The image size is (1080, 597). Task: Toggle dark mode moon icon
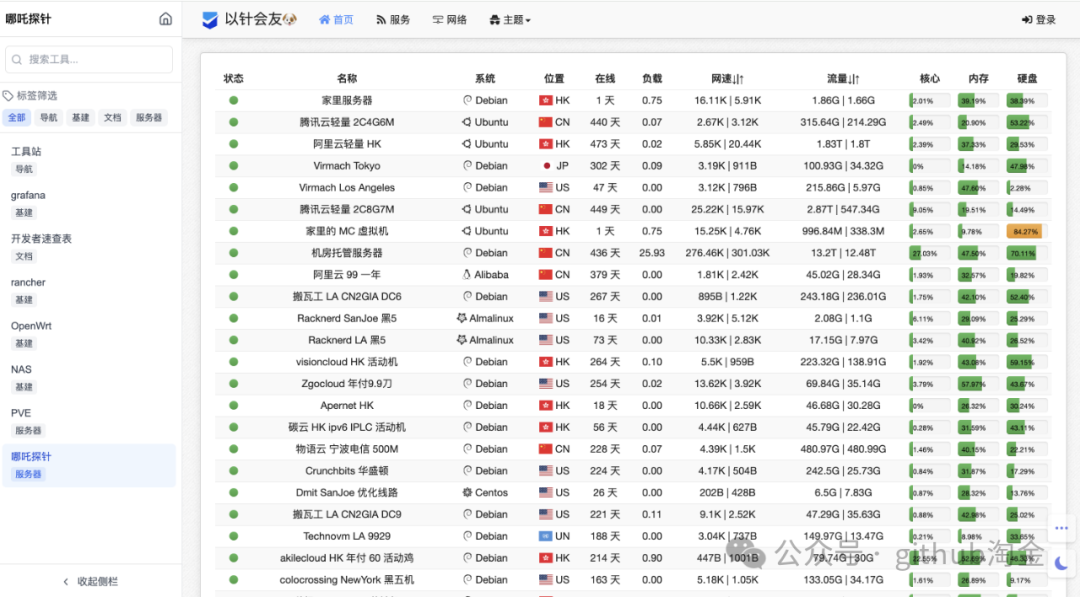[1061, 564]
